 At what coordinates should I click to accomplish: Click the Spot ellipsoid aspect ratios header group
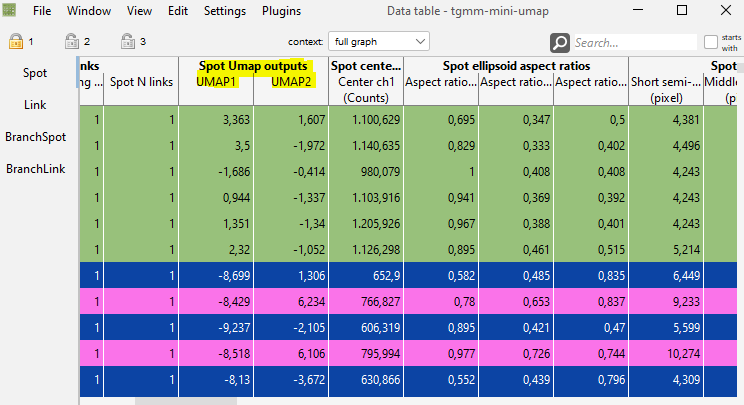coord(516,66)
